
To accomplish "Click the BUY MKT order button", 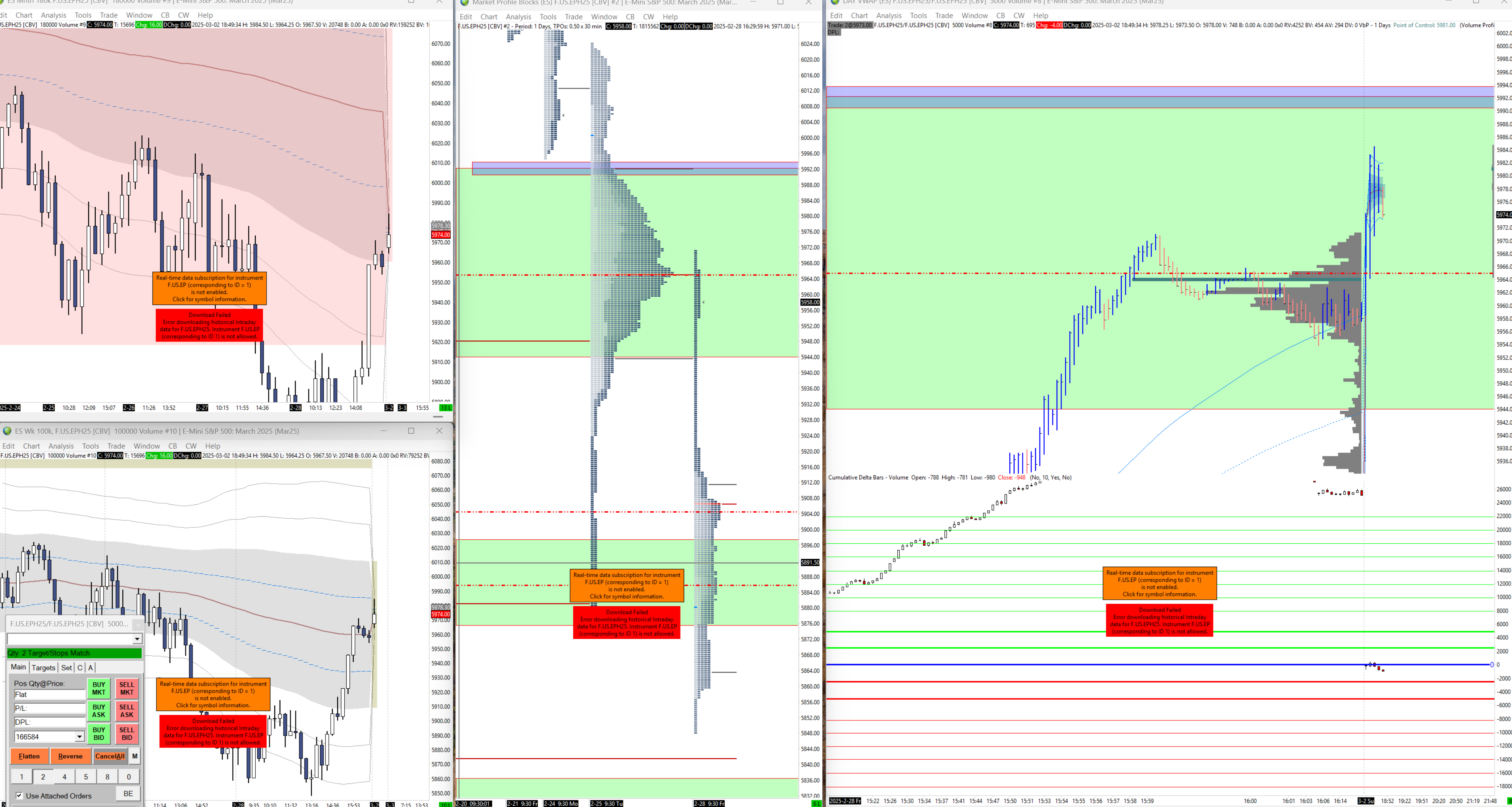I will point(98,688).
